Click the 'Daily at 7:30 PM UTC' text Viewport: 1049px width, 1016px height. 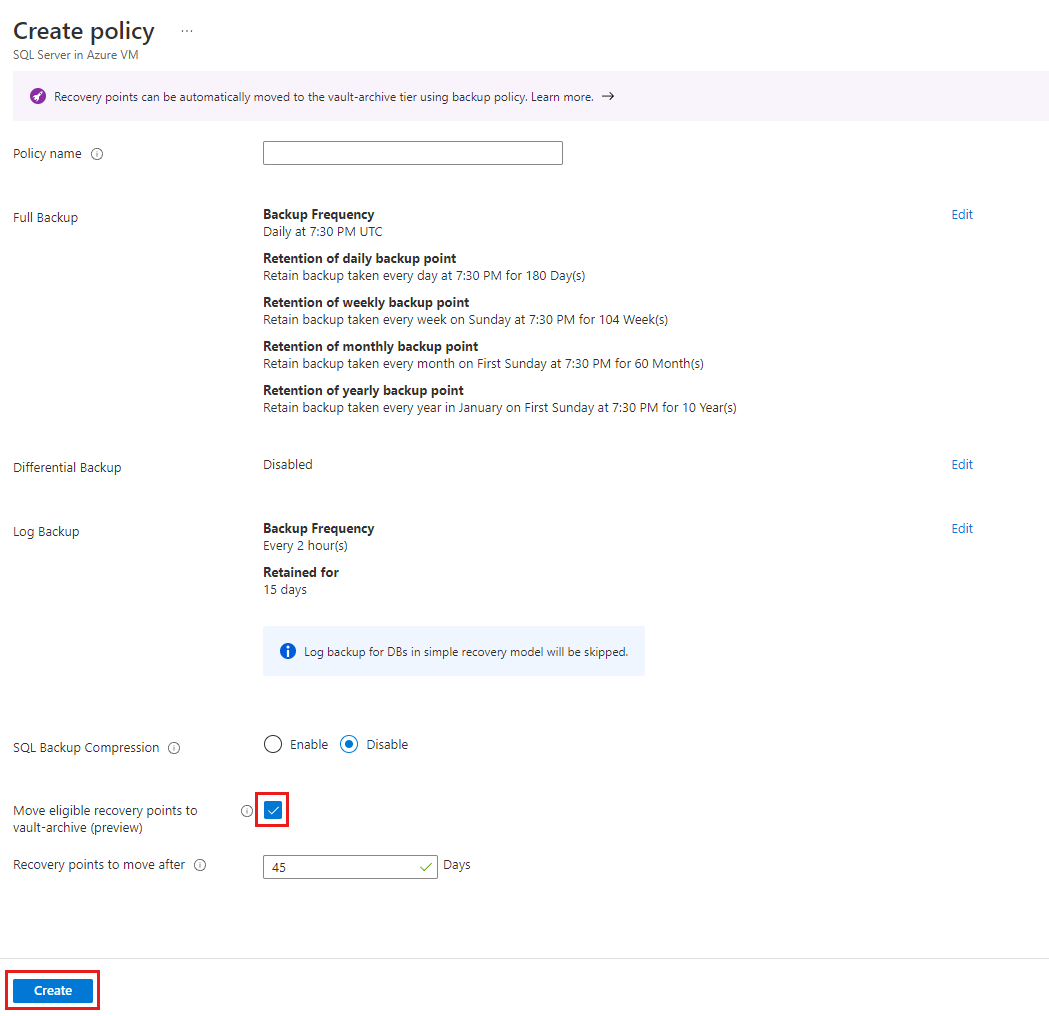(x=322, y=232)
